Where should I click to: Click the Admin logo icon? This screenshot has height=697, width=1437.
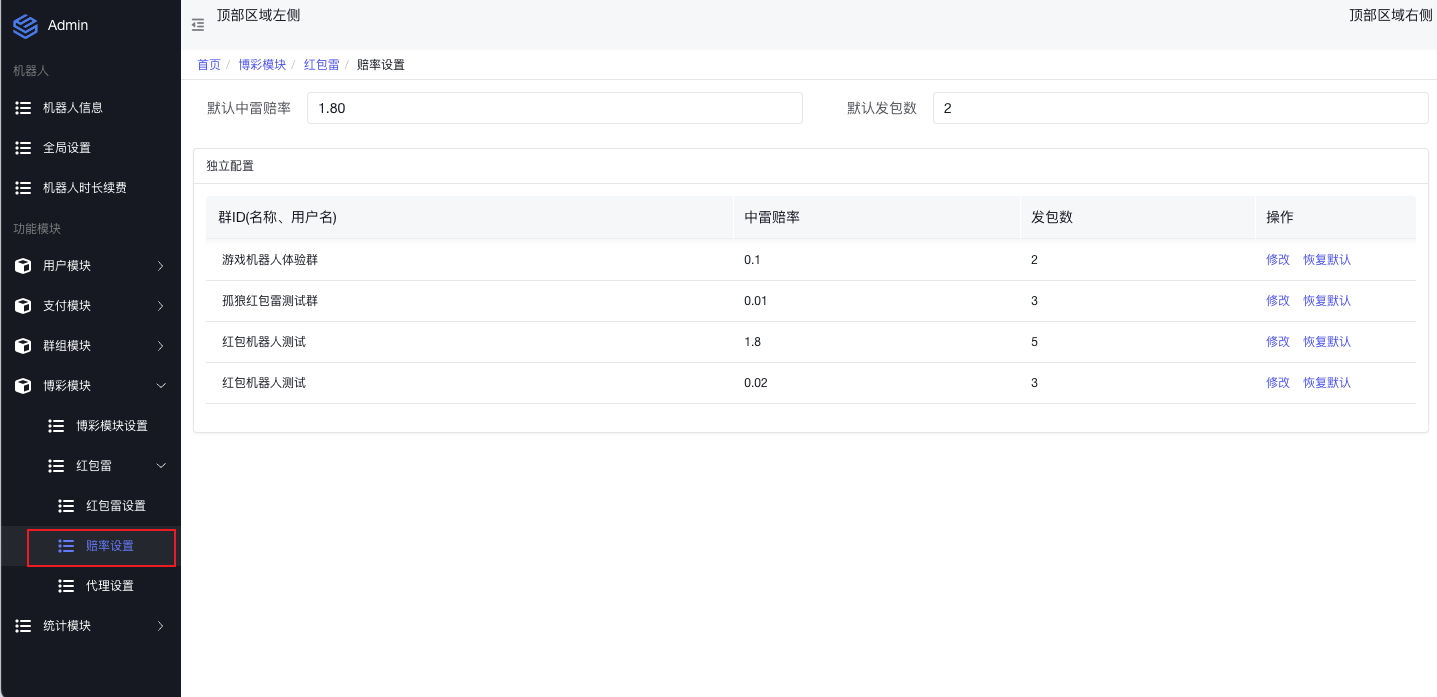[25, 25]
